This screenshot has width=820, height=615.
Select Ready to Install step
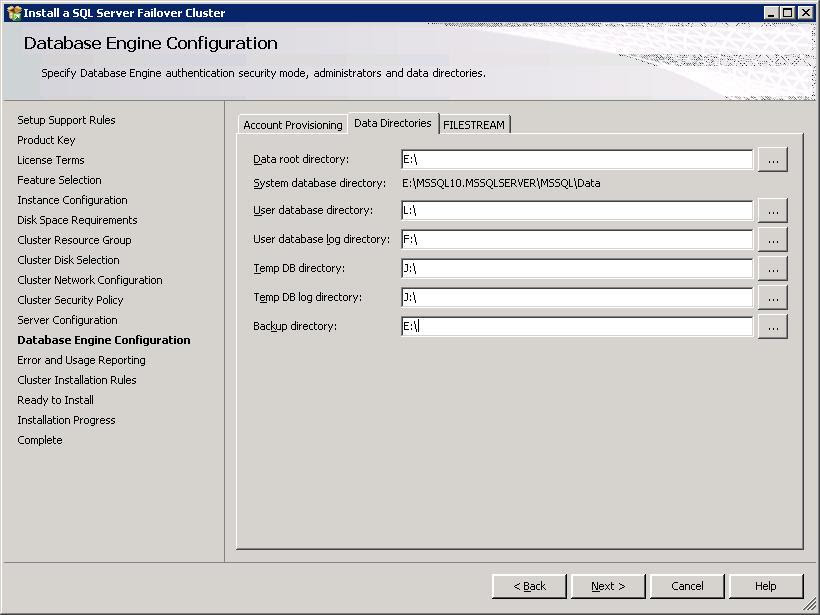click(x=55, y=400)
